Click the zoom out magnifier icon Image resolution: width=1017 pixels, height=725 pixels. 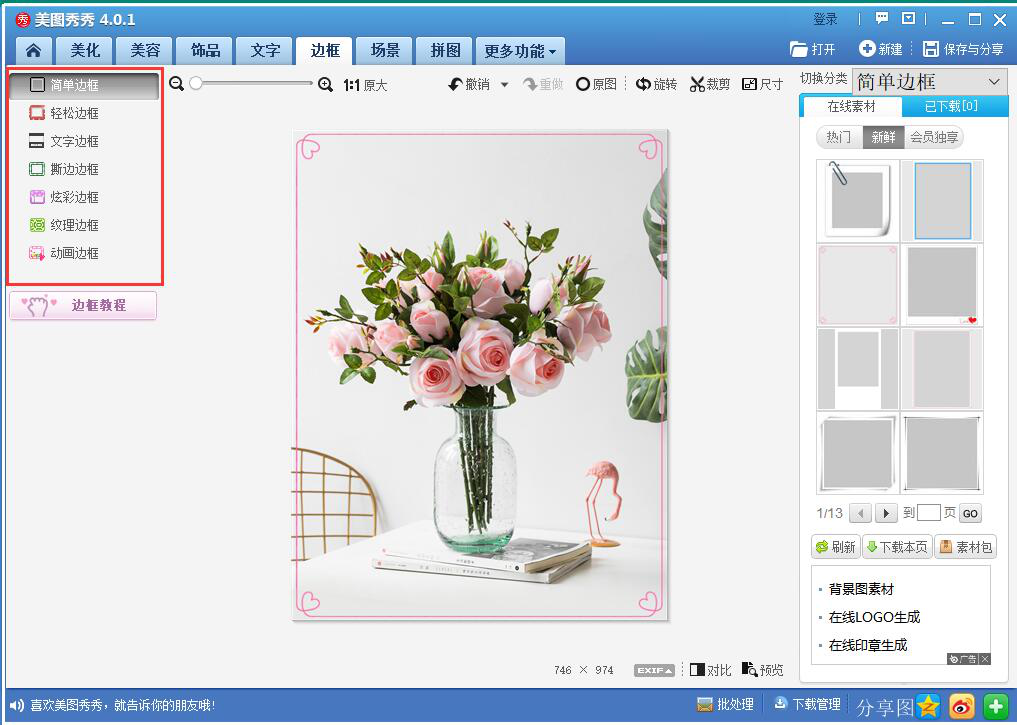(x=176, y=84)
